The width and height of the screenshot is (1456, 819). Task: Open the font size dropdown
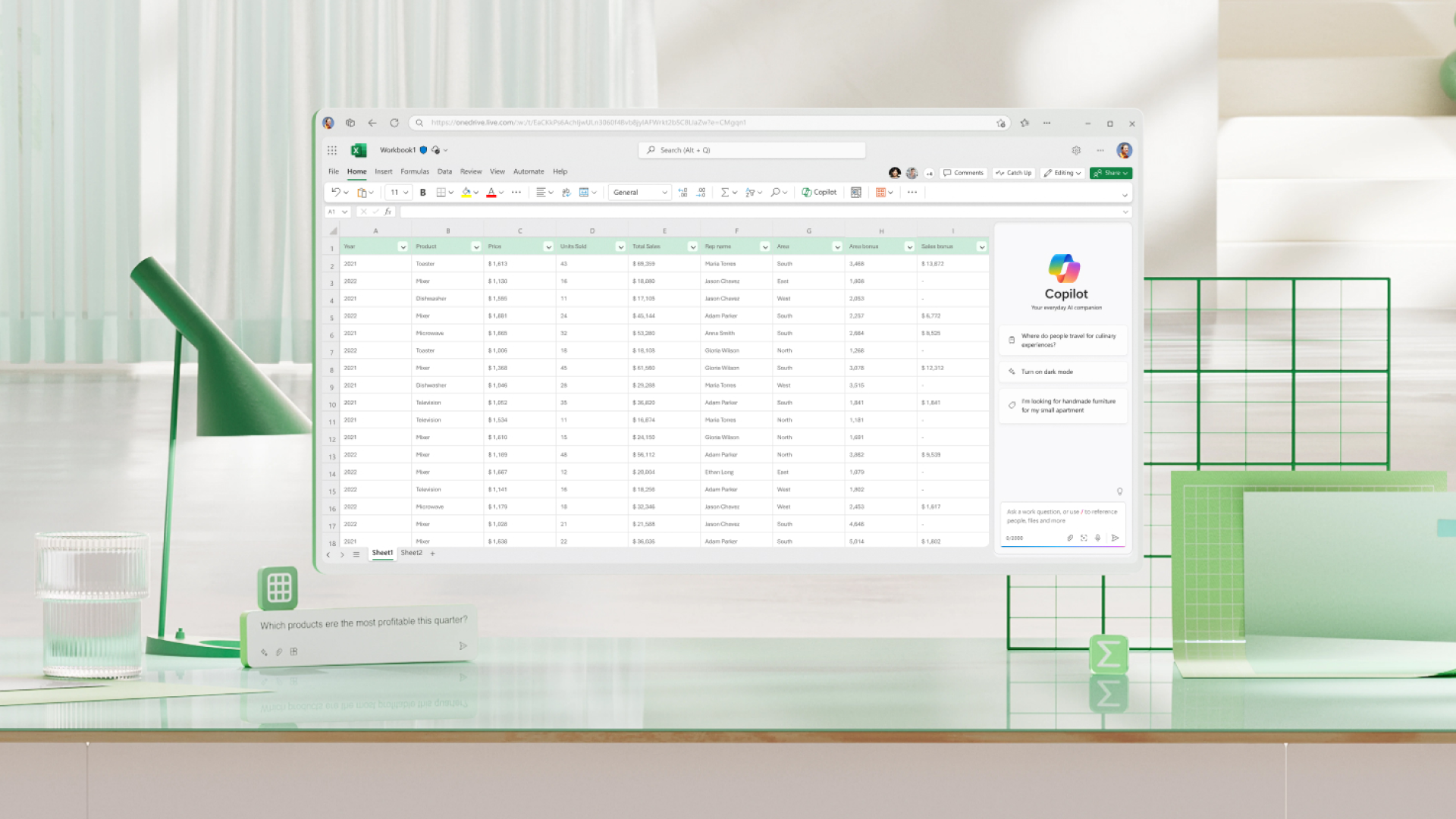click(406, 193)
